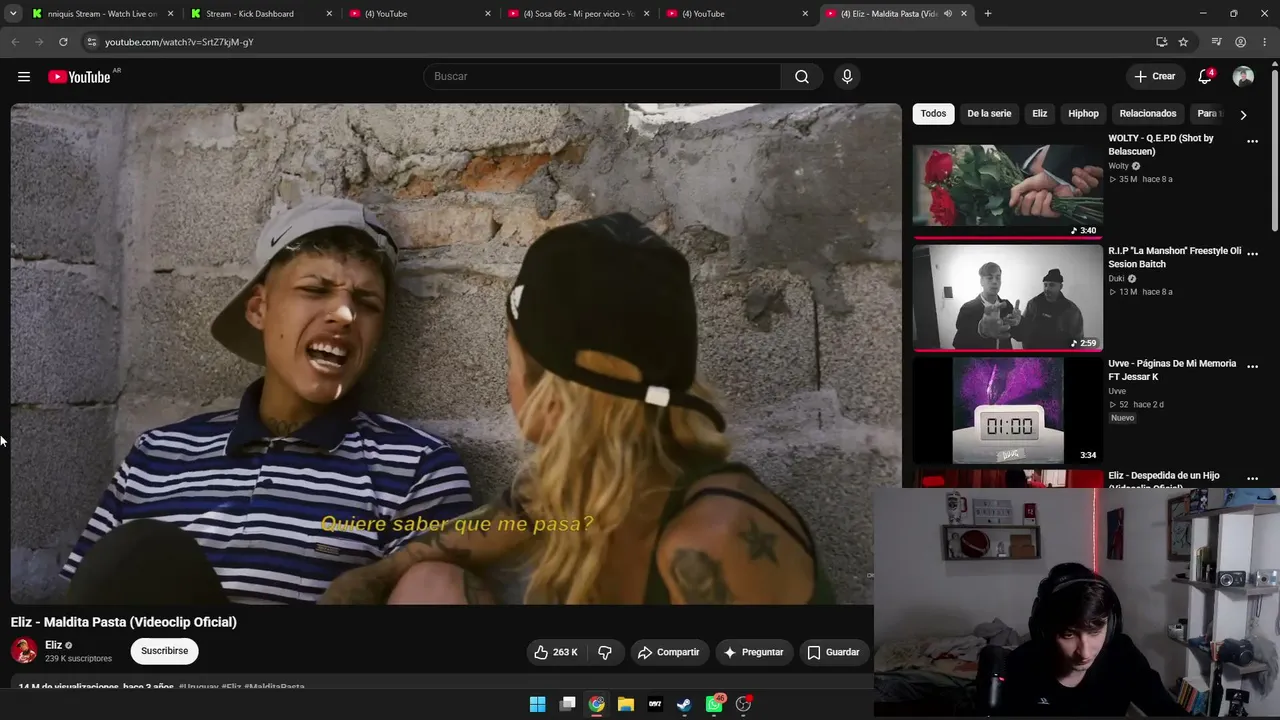Mute the Eliz tab via speaker icon
Viewport: 1280px width, 720px height.
coord(947,14)
